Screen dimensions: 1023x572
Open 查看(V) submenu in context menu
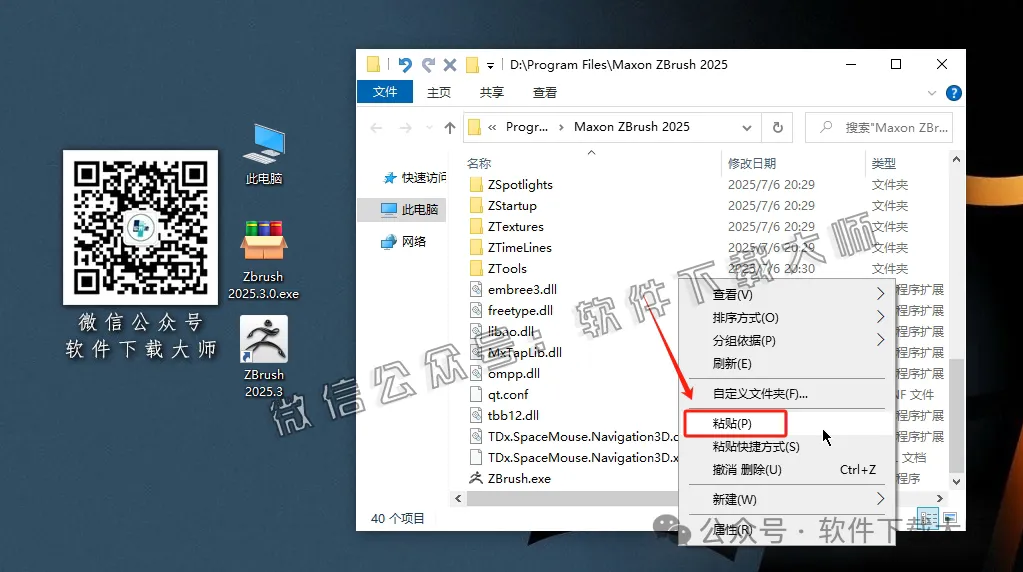pos(787,295)
